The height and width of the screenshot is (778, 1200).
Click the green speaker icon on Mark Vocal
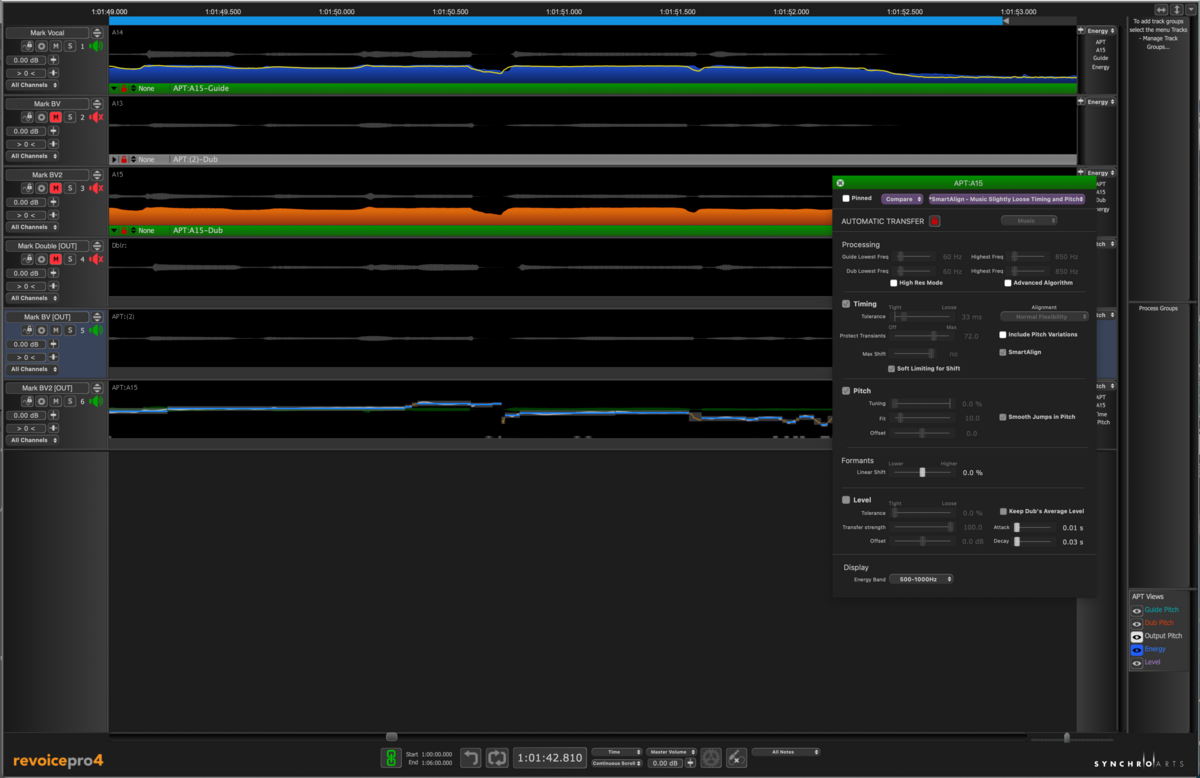coord(97,46)
